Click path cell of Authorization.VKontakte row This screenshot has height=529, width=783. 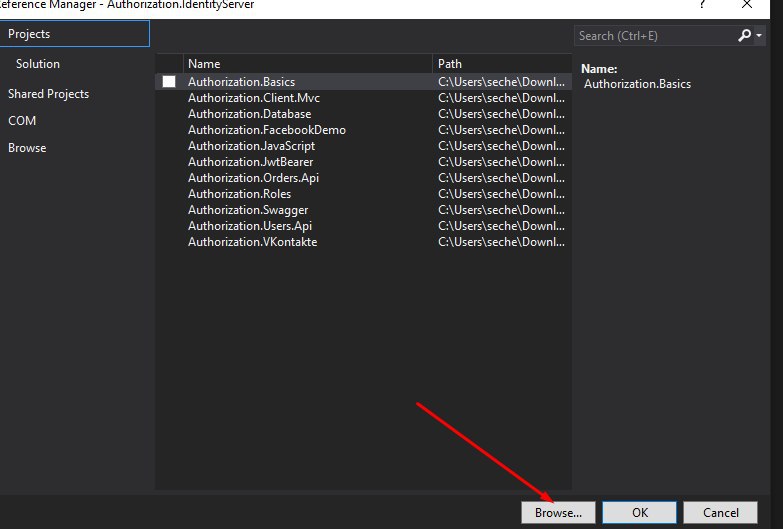501,242
